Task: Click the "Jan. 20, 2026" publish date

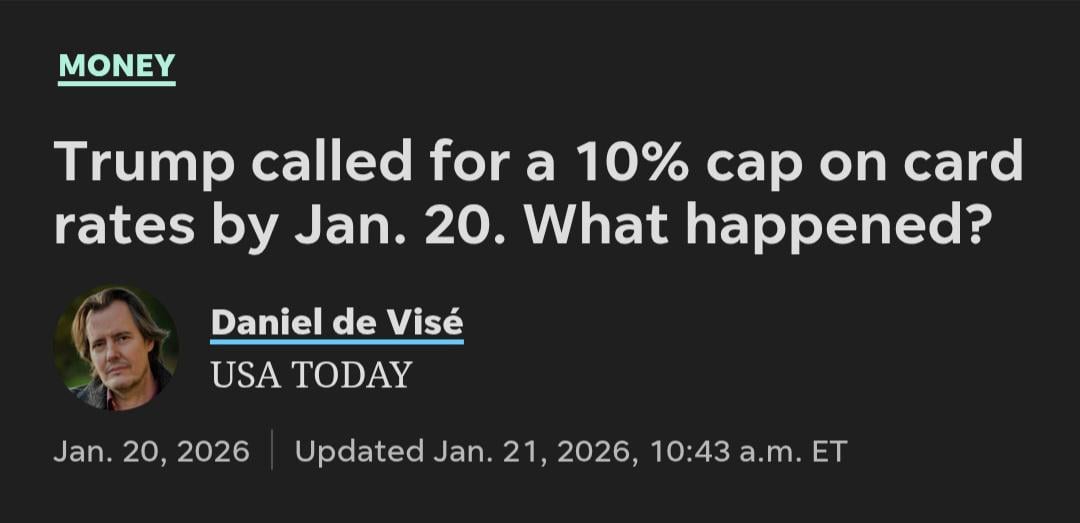Action: tap(151, 451)
